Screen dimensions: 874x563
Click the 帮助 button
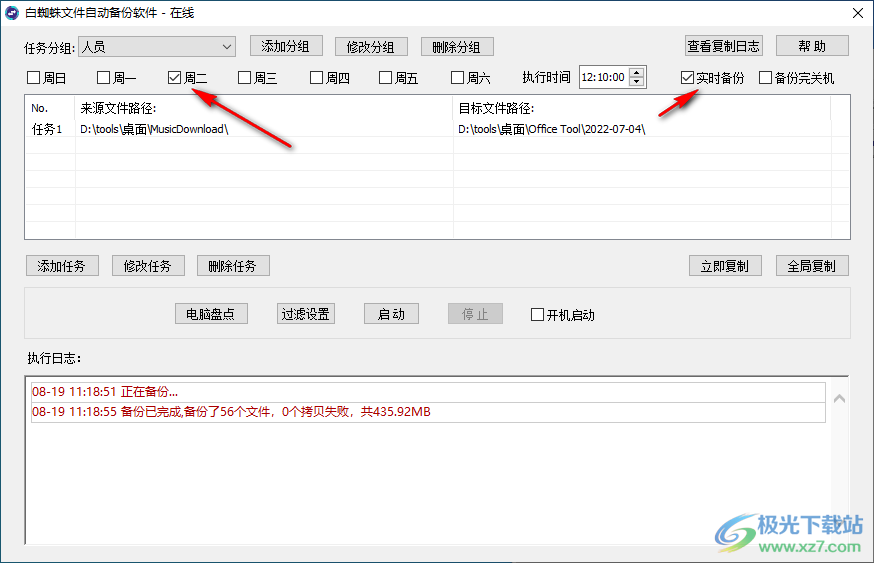point(812,46)
